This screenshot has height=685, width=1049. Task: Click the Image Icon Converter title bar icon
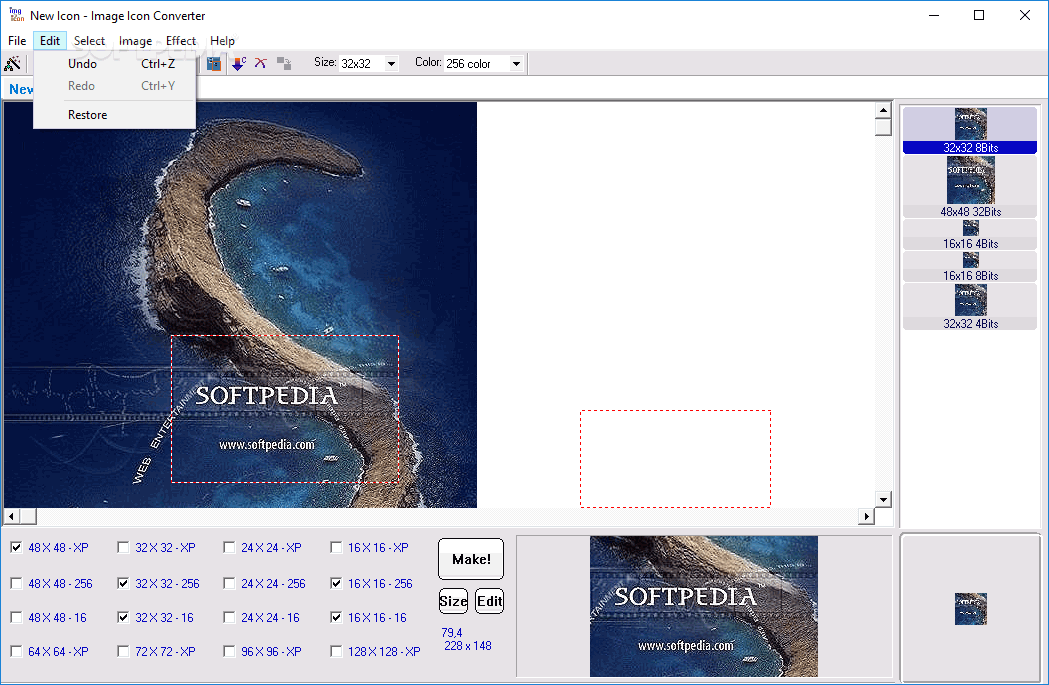pyautogui.click(x=16, y=15)
